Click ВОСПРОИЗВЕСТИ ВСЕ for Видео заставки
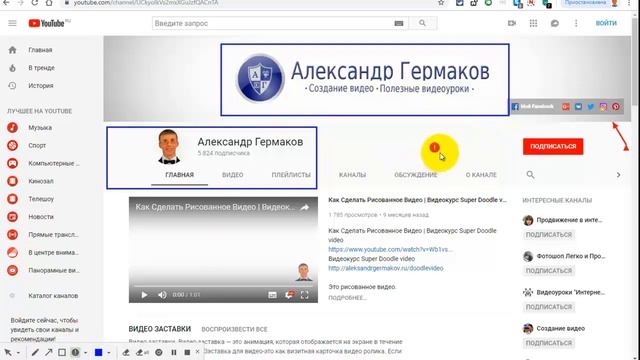The height and width of the screenshot is (360, 640). 234,329
